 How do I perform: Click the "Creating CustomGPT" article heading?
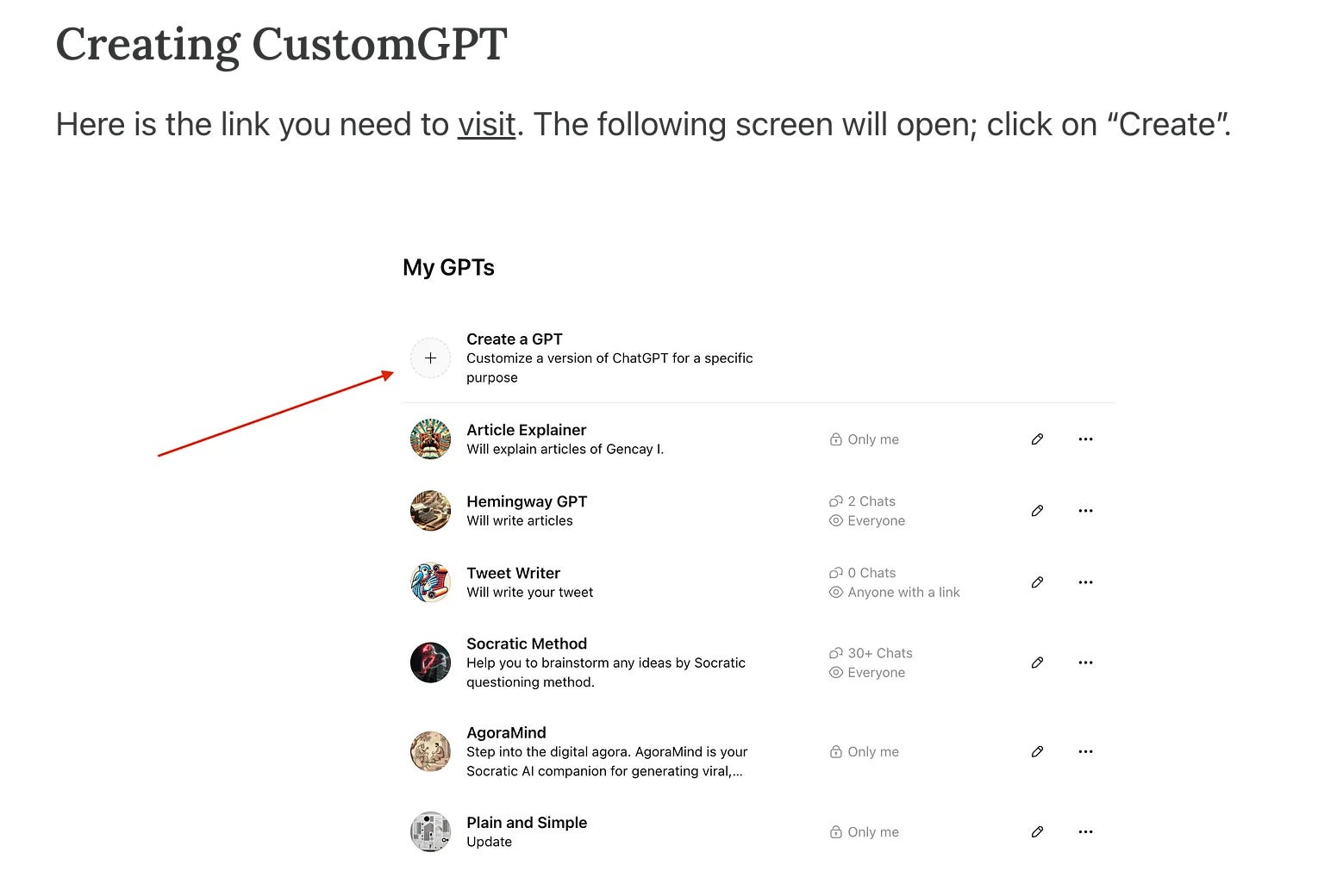(281, 44)
